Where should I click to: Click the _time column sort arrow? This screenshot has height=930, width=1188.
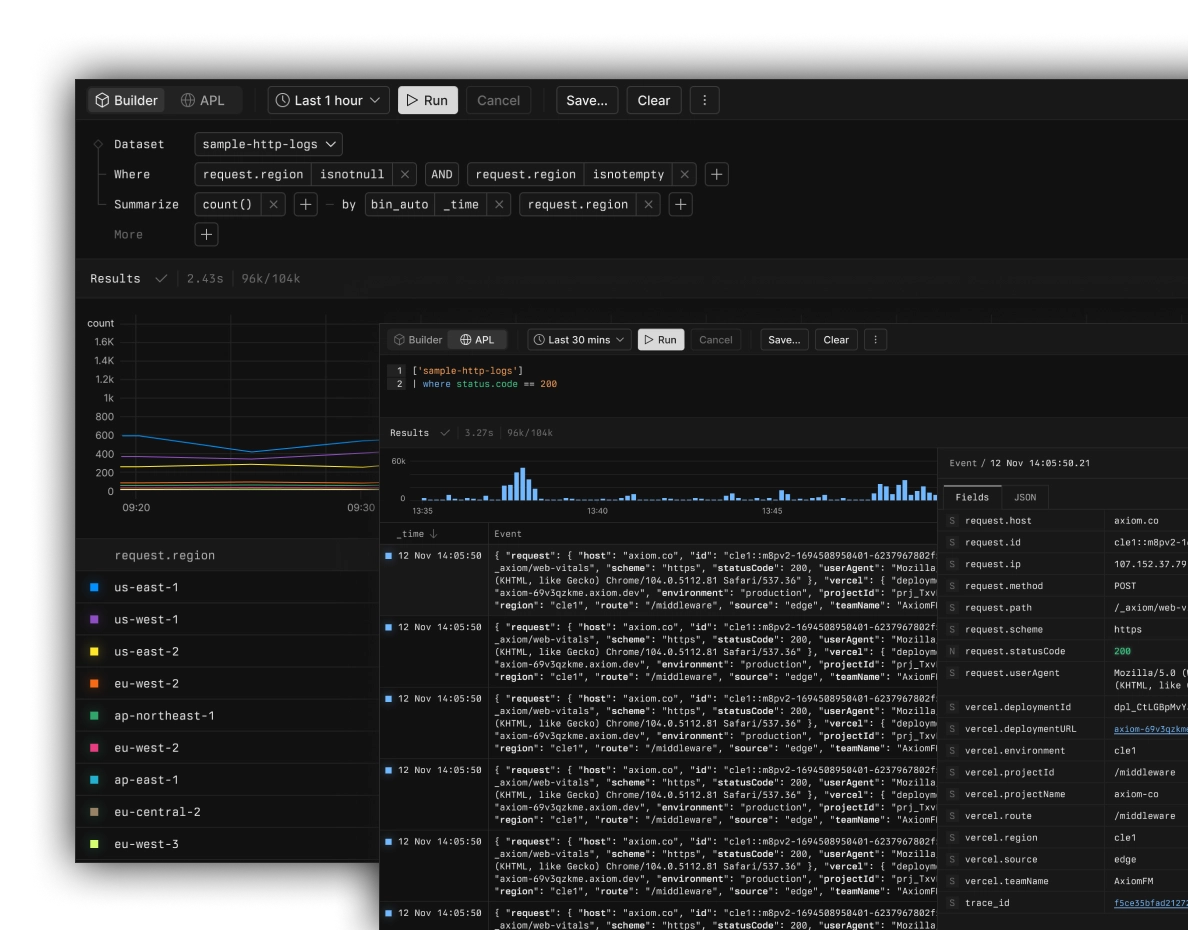(435, 533)
